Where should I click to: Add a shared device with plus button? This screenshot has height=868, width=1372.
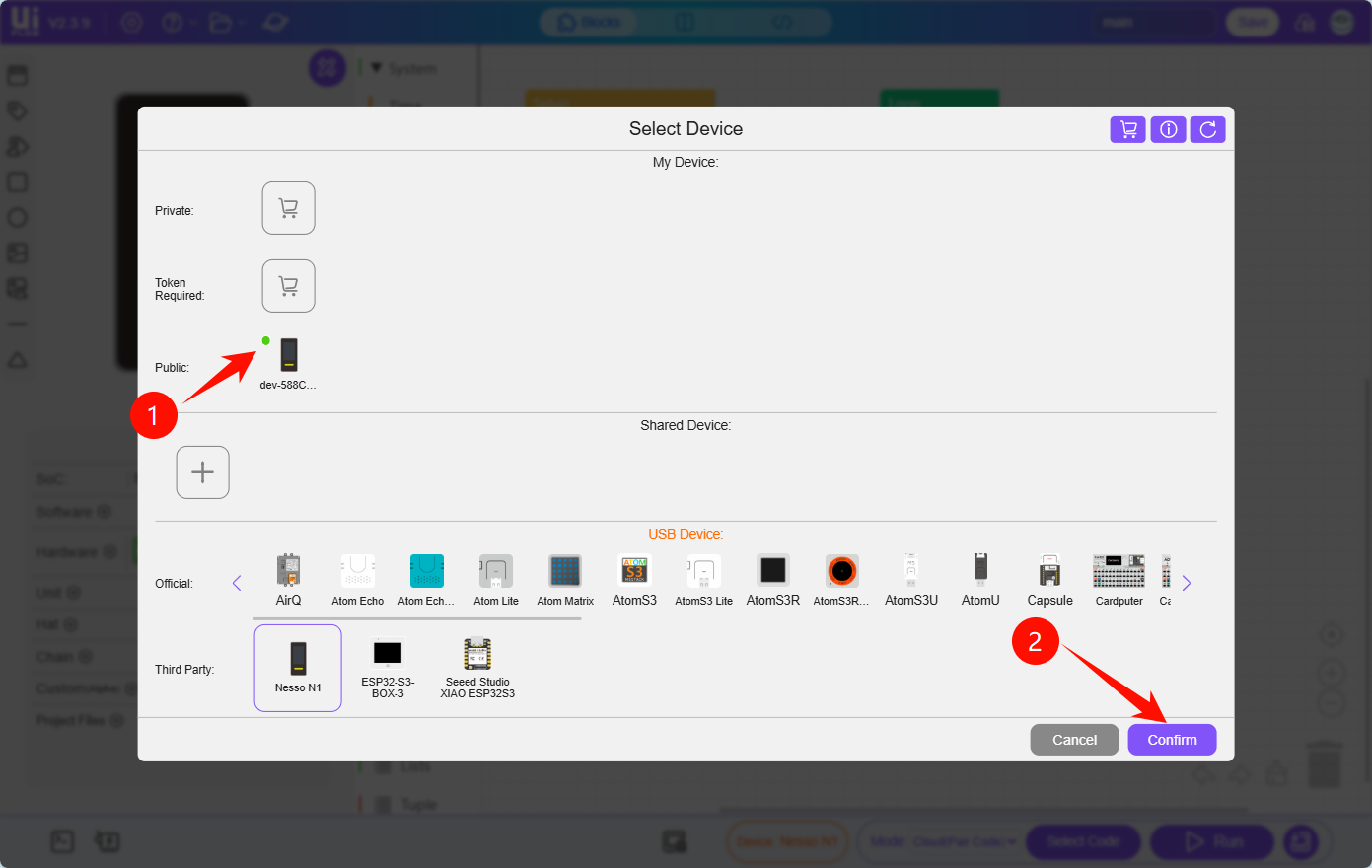click(x=202, y=472)
